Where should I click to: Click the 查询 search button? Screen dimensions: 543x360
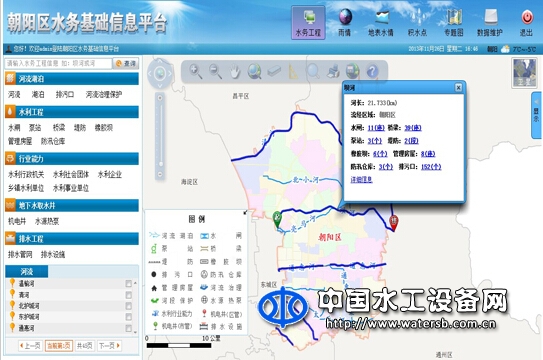click(126, 63)
